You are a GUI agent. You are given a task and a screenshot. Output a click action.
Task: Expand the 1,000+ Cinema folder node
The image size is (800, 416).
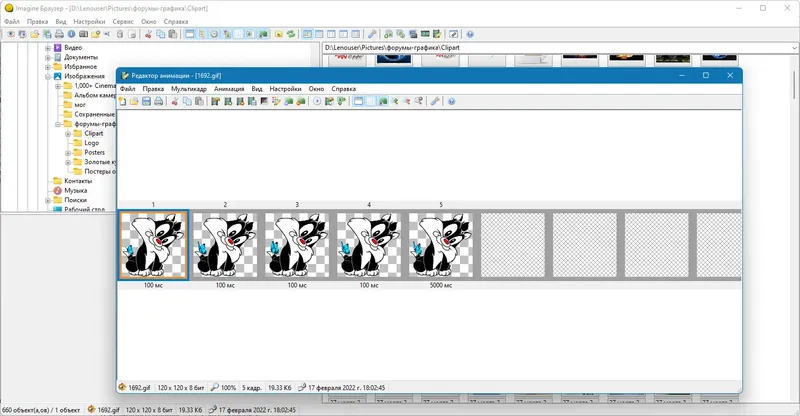click(58, 86)
